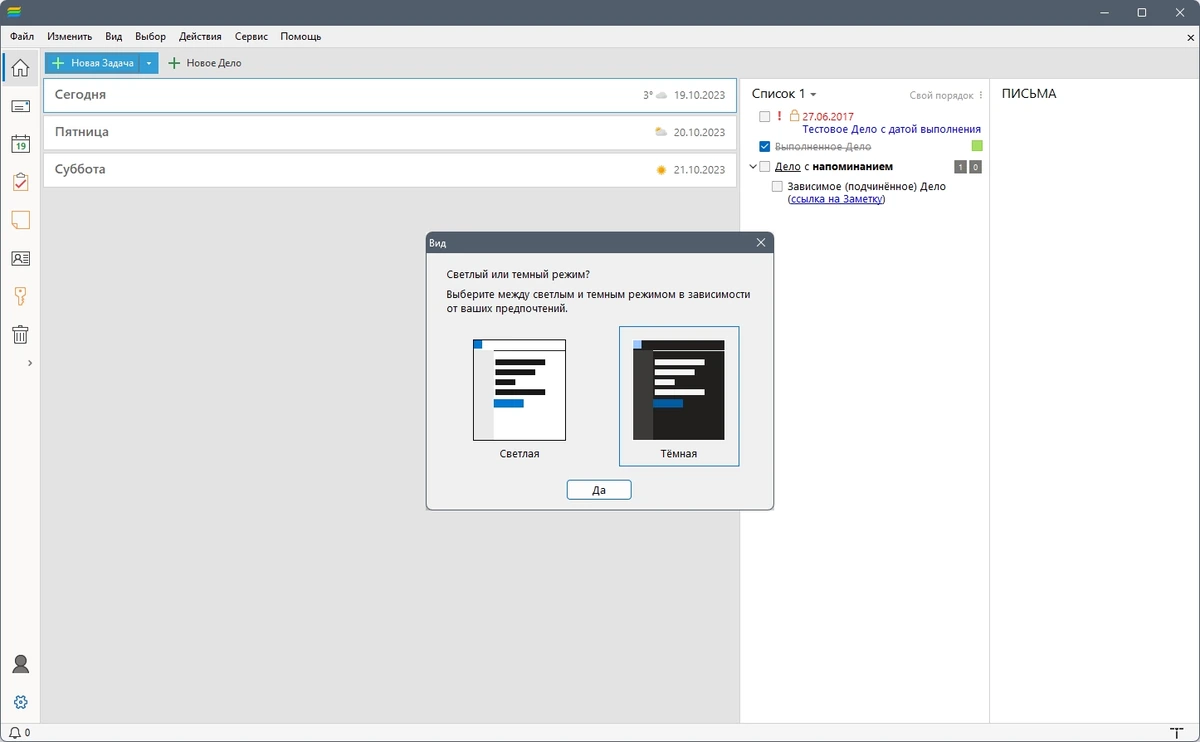Click the notifications bell in status bar
Image resolution: width=1200 pixels, height=742 pixels.
tap(14, 733)
